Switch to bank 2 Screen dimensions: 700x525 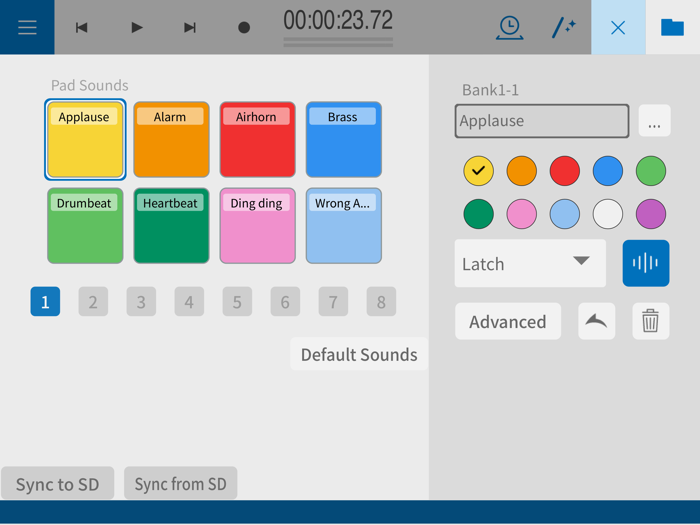pyautogui.click(x=93, y=301)
